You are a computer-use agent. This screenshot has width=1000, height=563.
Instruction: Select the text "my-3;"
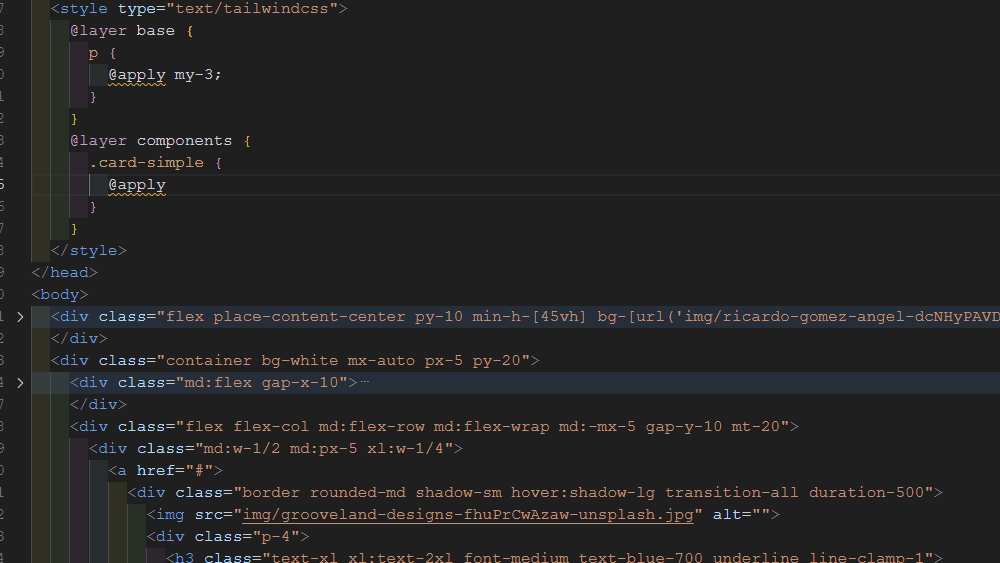pos(198,75)
